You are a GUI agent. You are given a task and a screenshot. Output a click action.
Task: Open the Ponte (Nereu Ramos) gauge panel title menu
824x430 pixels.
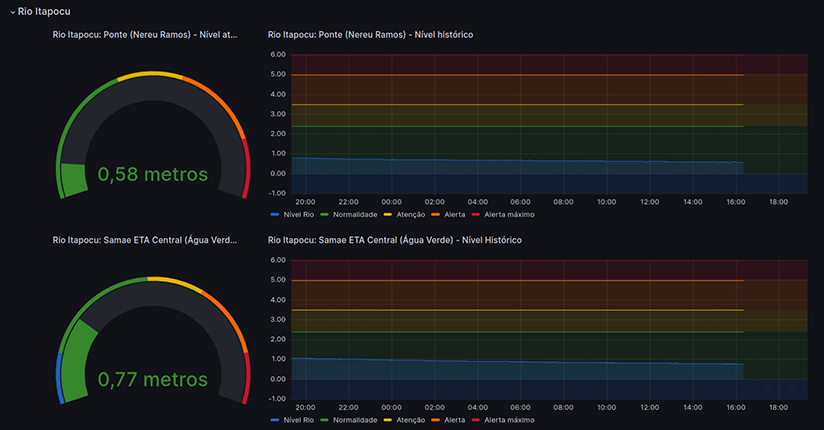click(145, 35)
